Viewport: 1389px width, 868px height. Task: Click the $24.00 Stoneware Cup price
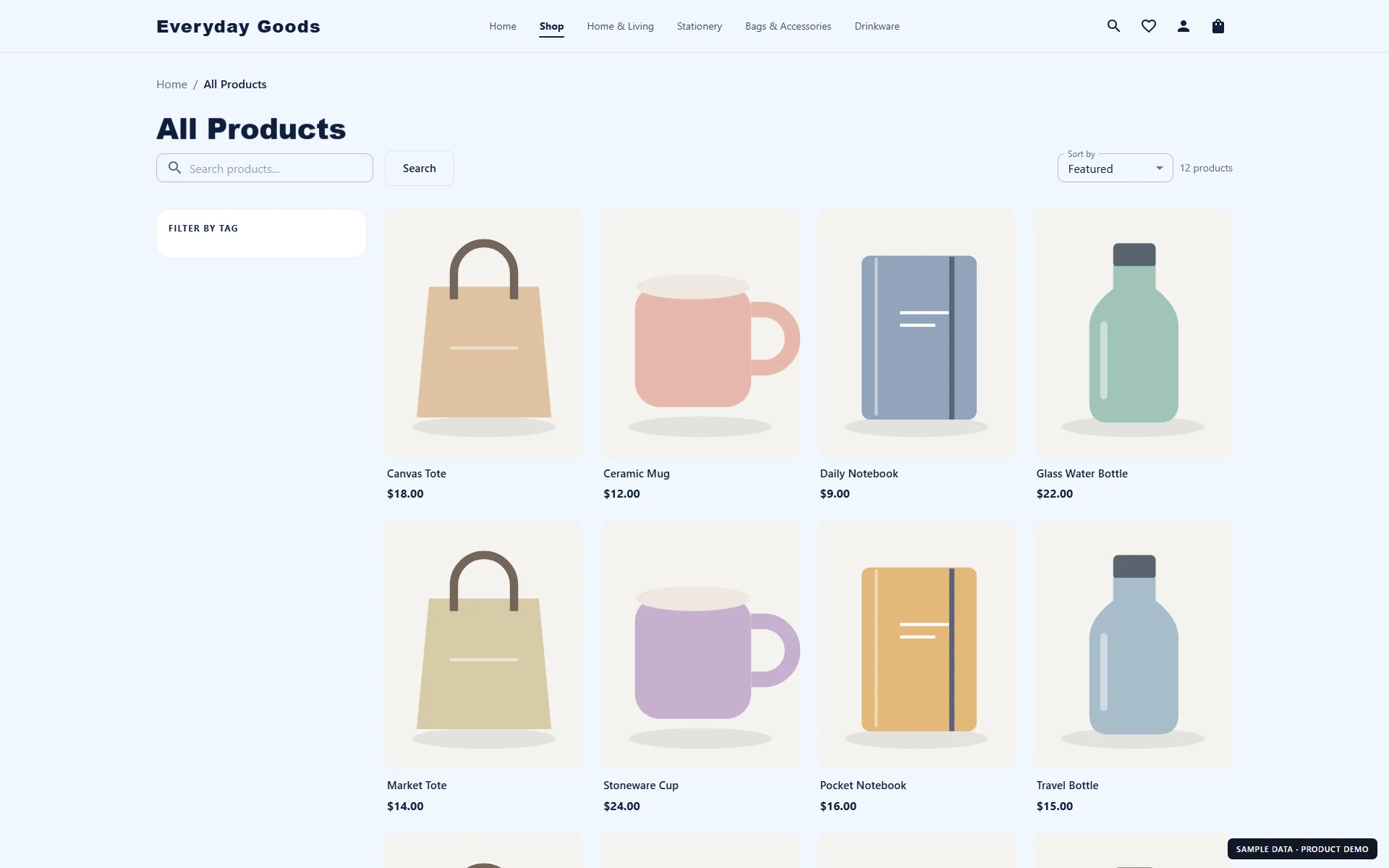coord(621,806)
